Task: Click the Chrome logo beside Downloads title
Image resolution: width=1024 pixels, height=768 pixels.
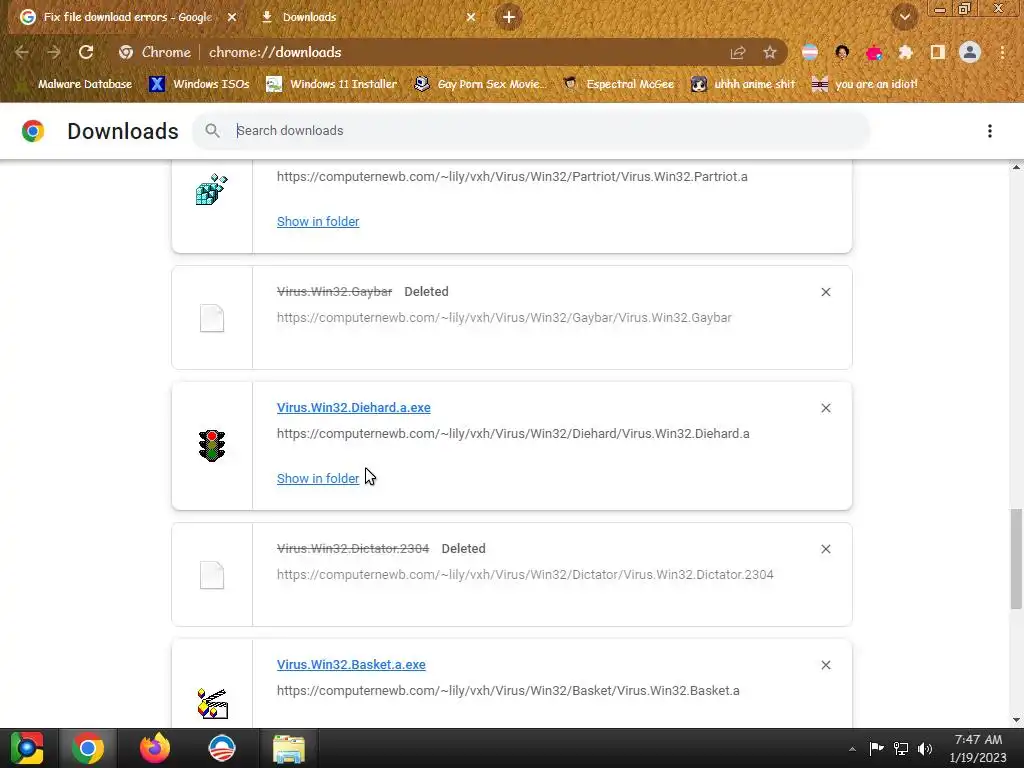Action: coord(33,131)
